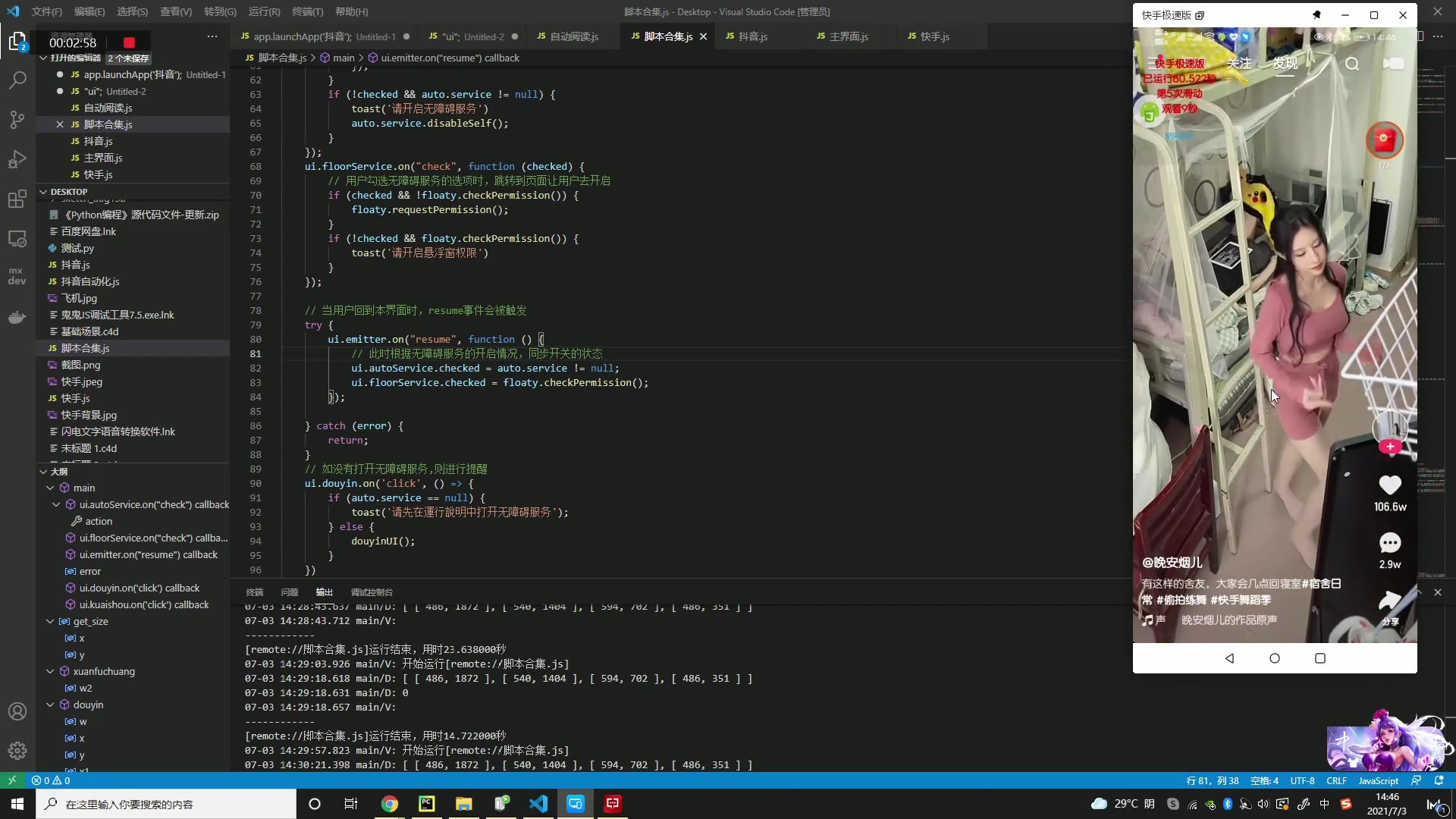This screenshot has height=819, width=1456.
Task: Open the Search view in activity bar
Action: click(x=17, y=80)
